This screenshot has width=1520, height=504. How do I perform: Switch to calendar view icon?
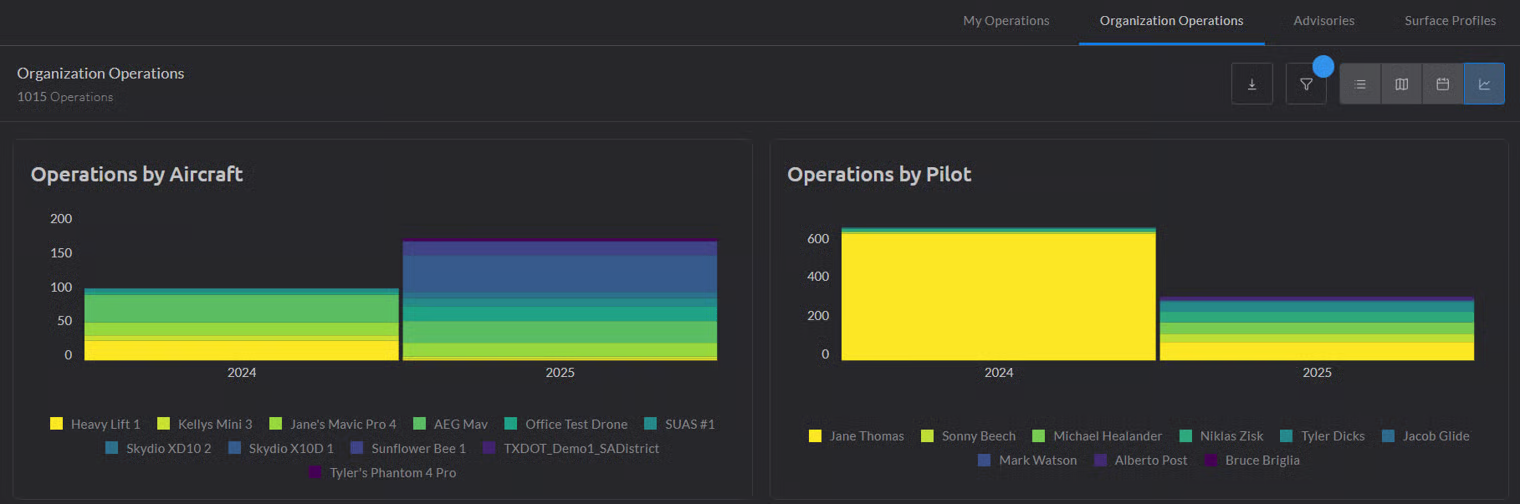point(1442,84)
